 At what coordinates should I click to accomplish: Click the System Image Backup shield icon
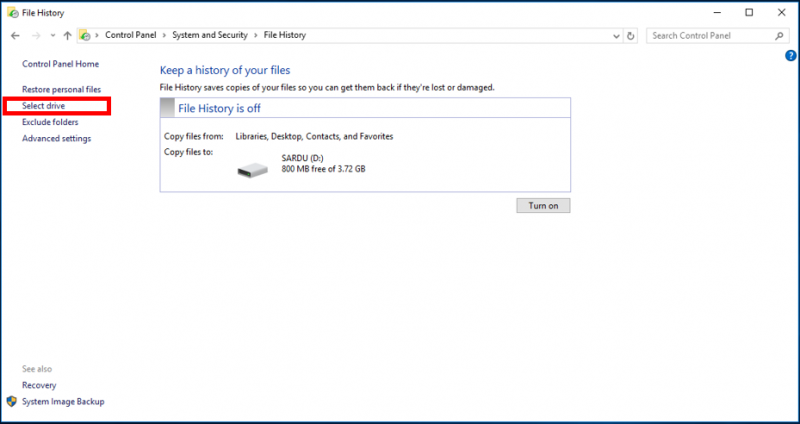point(12,402)
